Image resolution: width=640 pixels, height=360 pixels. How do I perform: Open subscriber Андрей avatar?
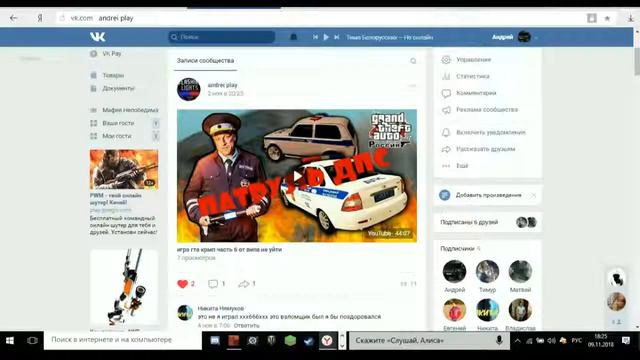pyautogui.click(x=454, y=271)
